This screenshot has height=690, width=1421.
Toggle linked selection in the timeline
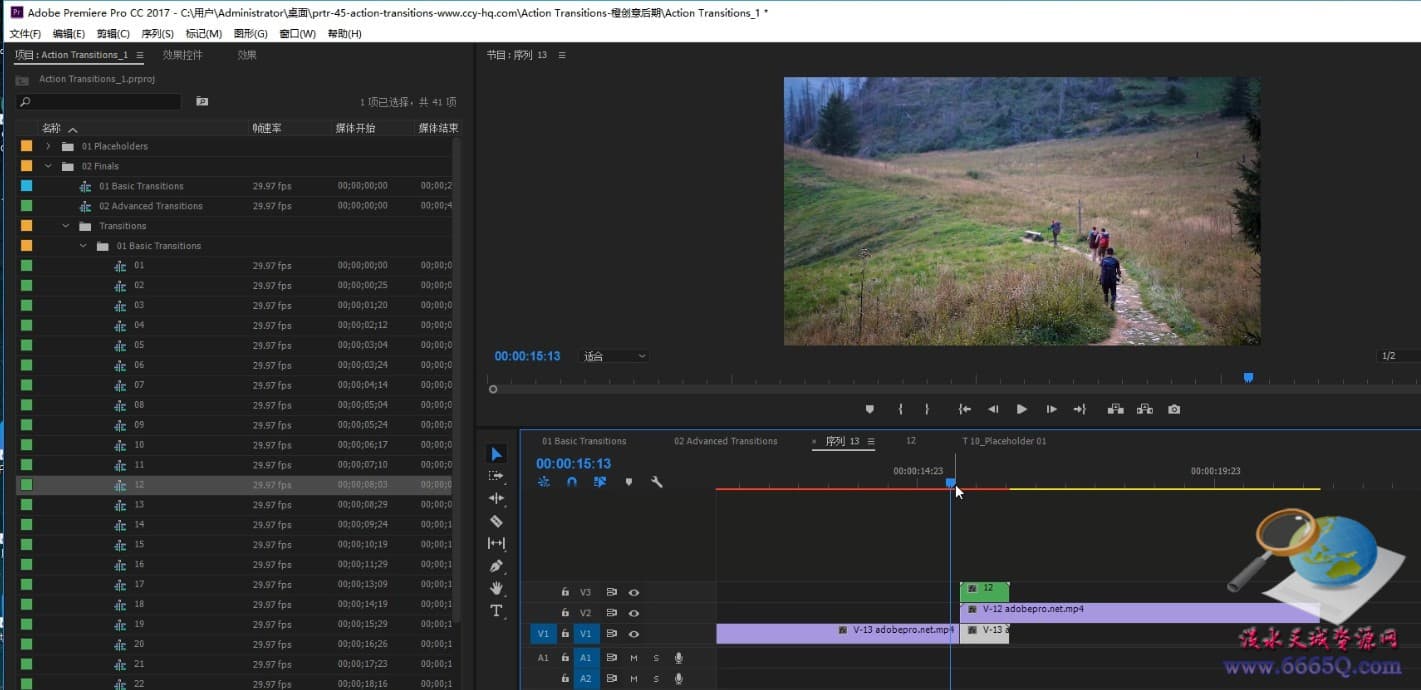tap(599, 482)
